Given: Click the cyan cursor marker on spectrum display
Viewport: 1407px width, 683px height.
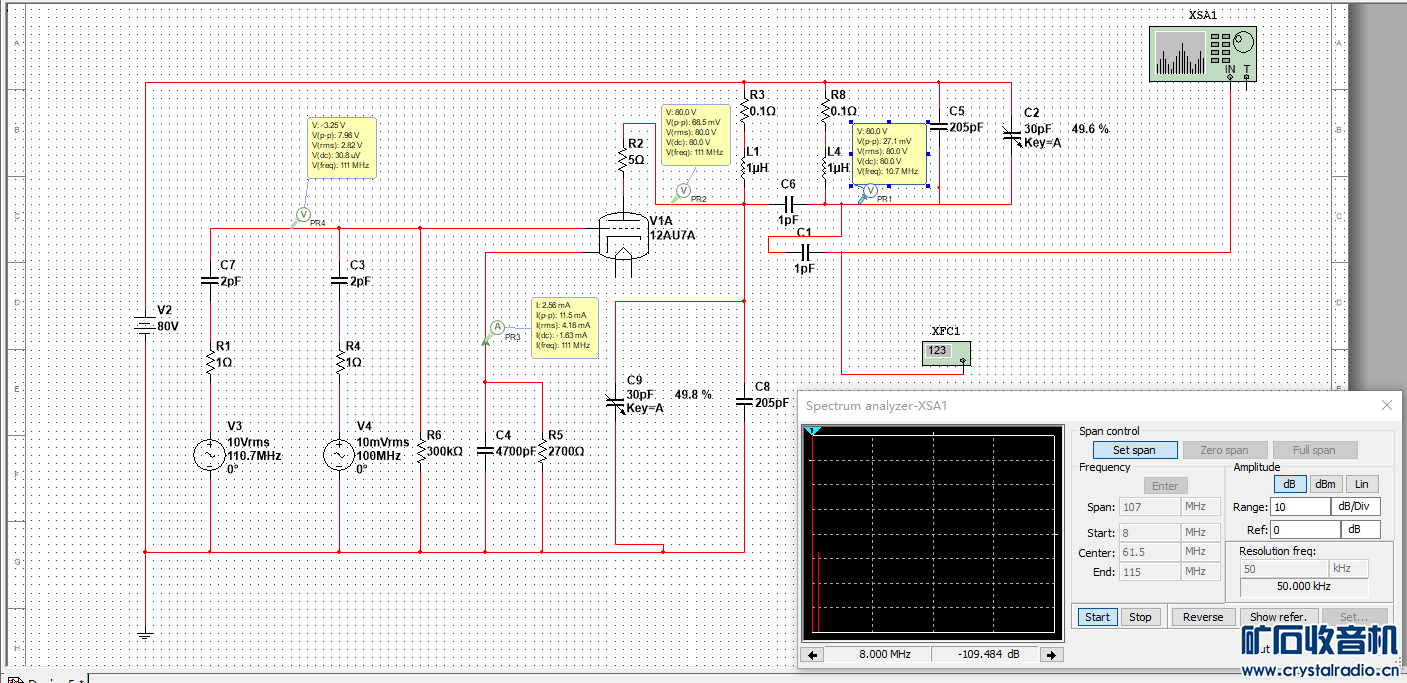Looking at the screenshot, I should click(813, 431).
